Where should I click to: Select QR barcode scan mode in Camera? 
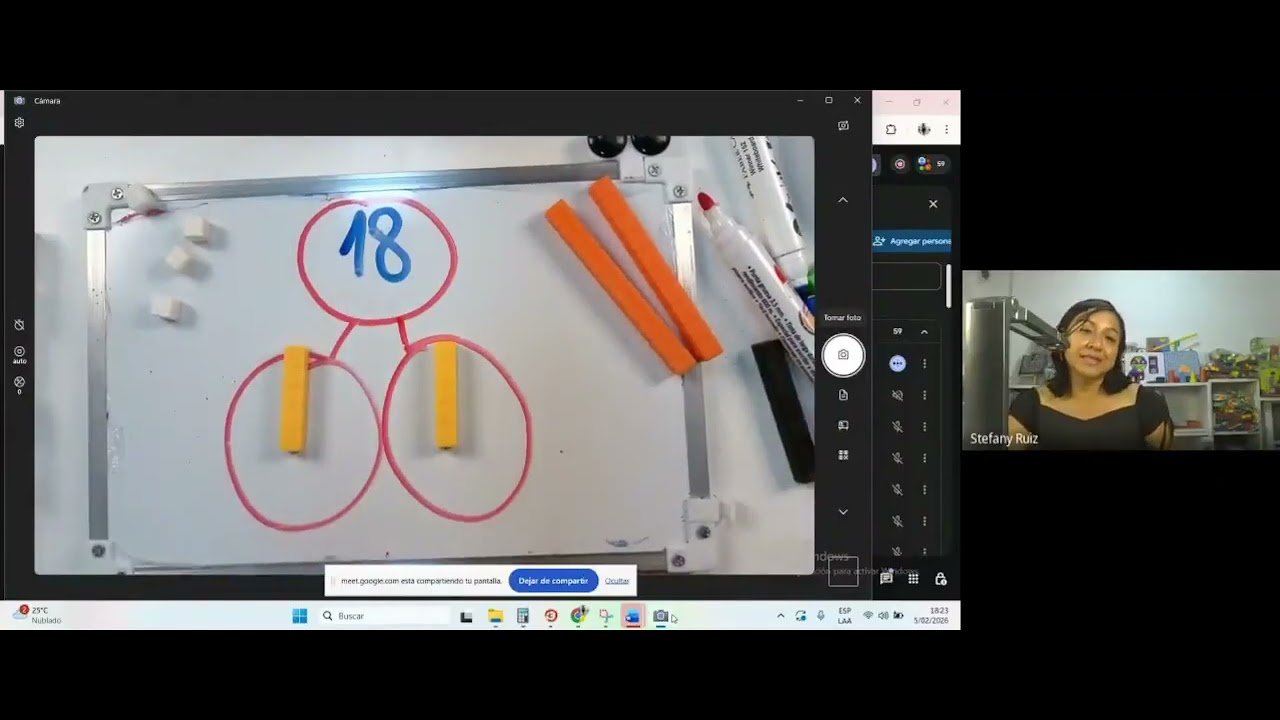[x=843, y=455]
